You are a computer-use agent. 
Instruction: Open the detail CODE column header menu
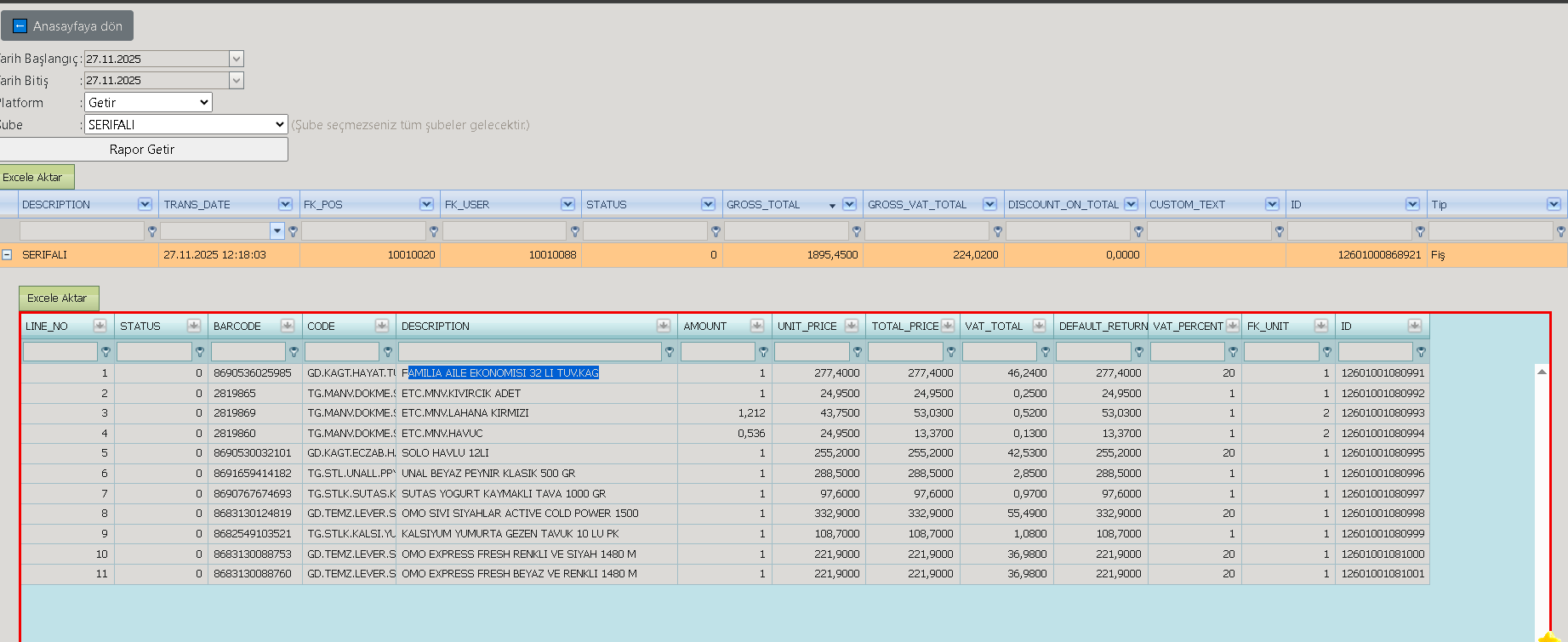[381, 326]
